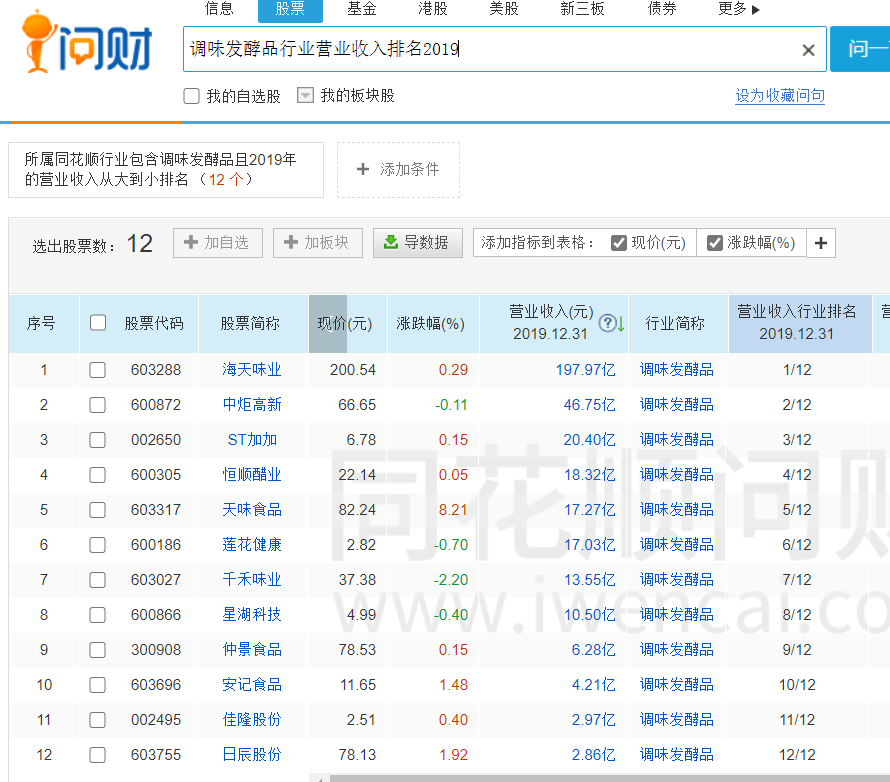The width and height of the screenshot is (890, 782).
Task: Check the 我的自选股 checkbox
Action: pyautogui.click(x=191, y=96)
